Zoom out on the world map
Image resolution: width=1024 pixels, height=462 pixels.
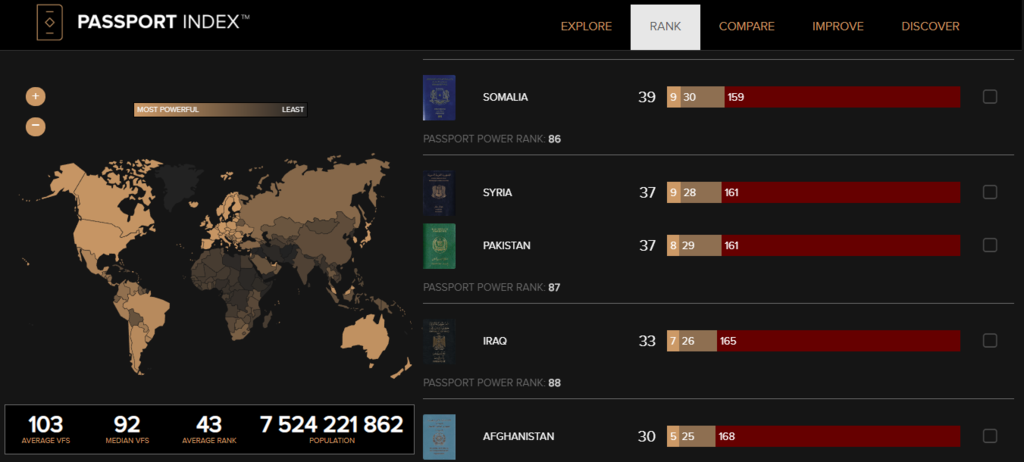[36, 126]
